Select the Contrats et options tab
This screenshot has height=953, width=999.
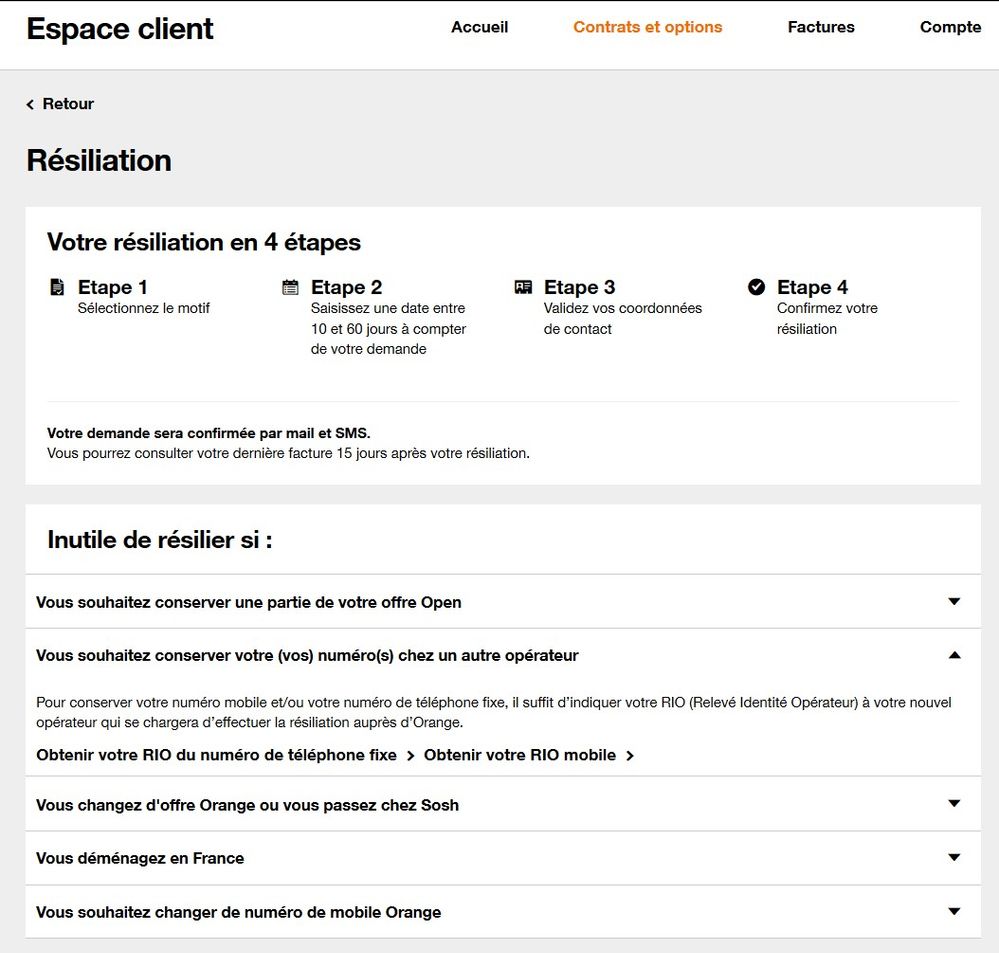click(x=647, y=28)
